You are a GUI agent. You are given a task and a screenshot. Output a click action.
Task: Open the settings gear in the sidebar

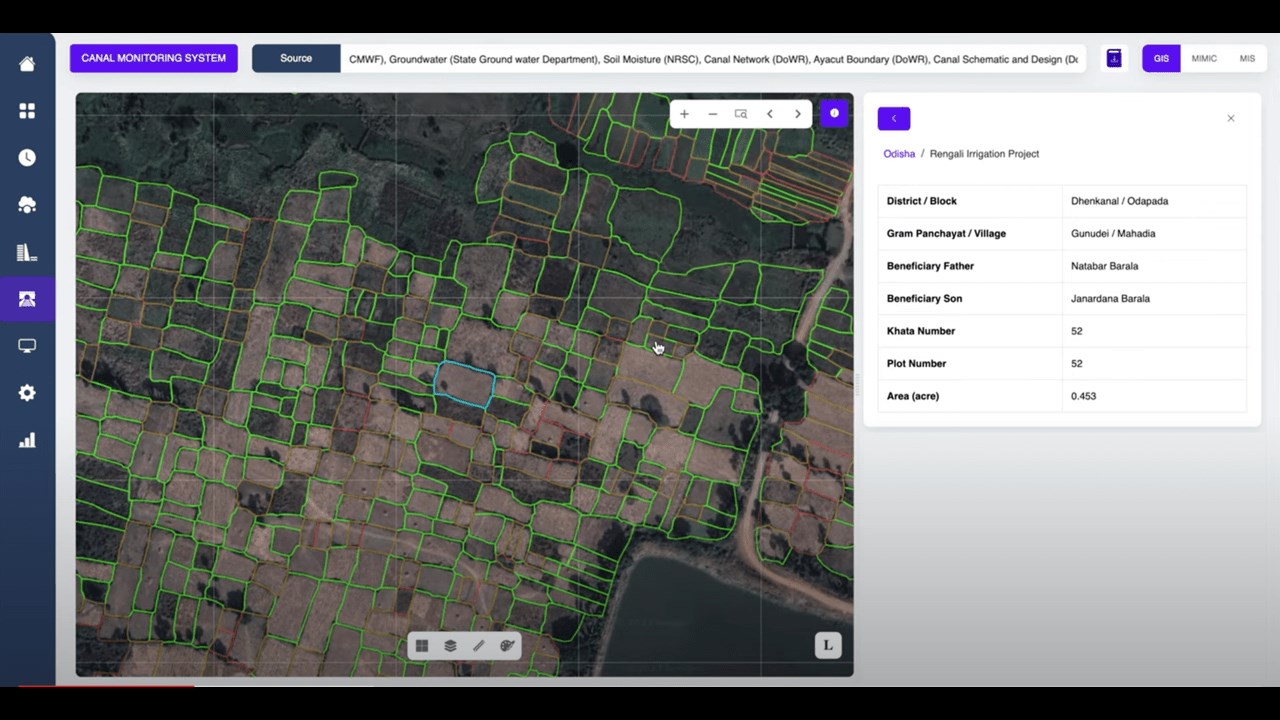[x=27, y=393]
